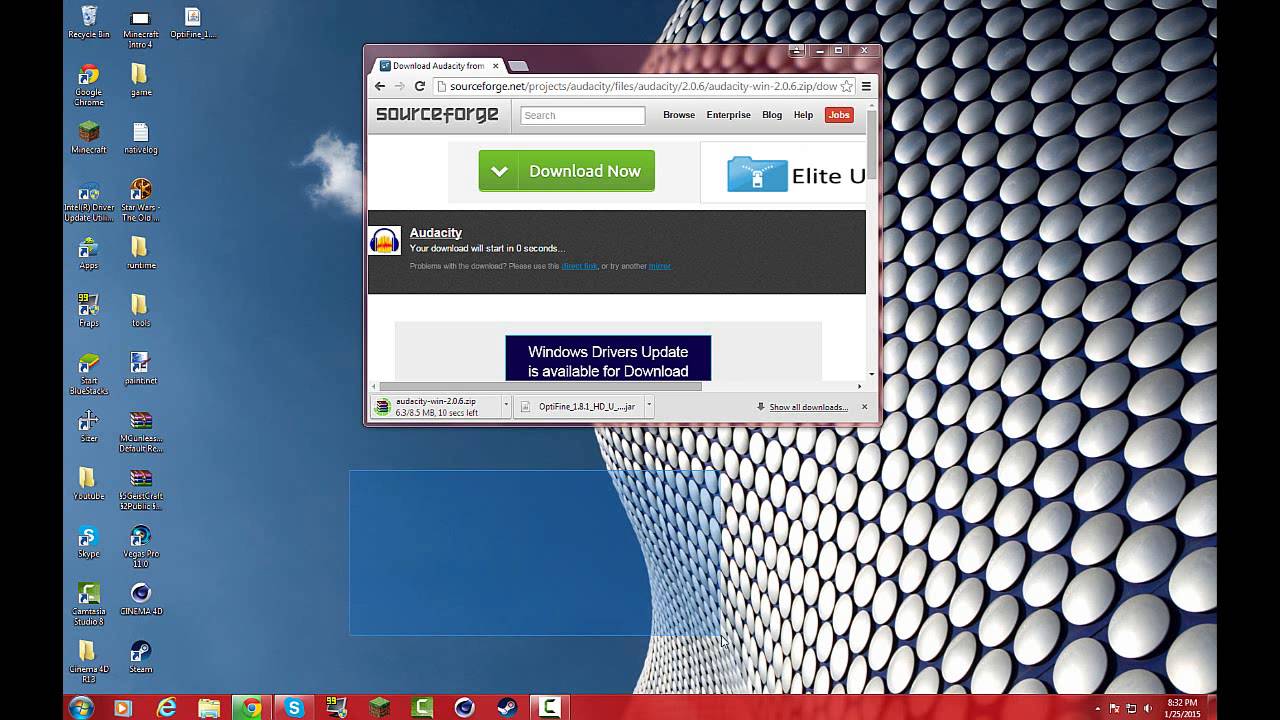The height and width of the screenshot is (720, 1280).
Task: Launch the Skype desktop shortcut
Action: pos(89,541)
